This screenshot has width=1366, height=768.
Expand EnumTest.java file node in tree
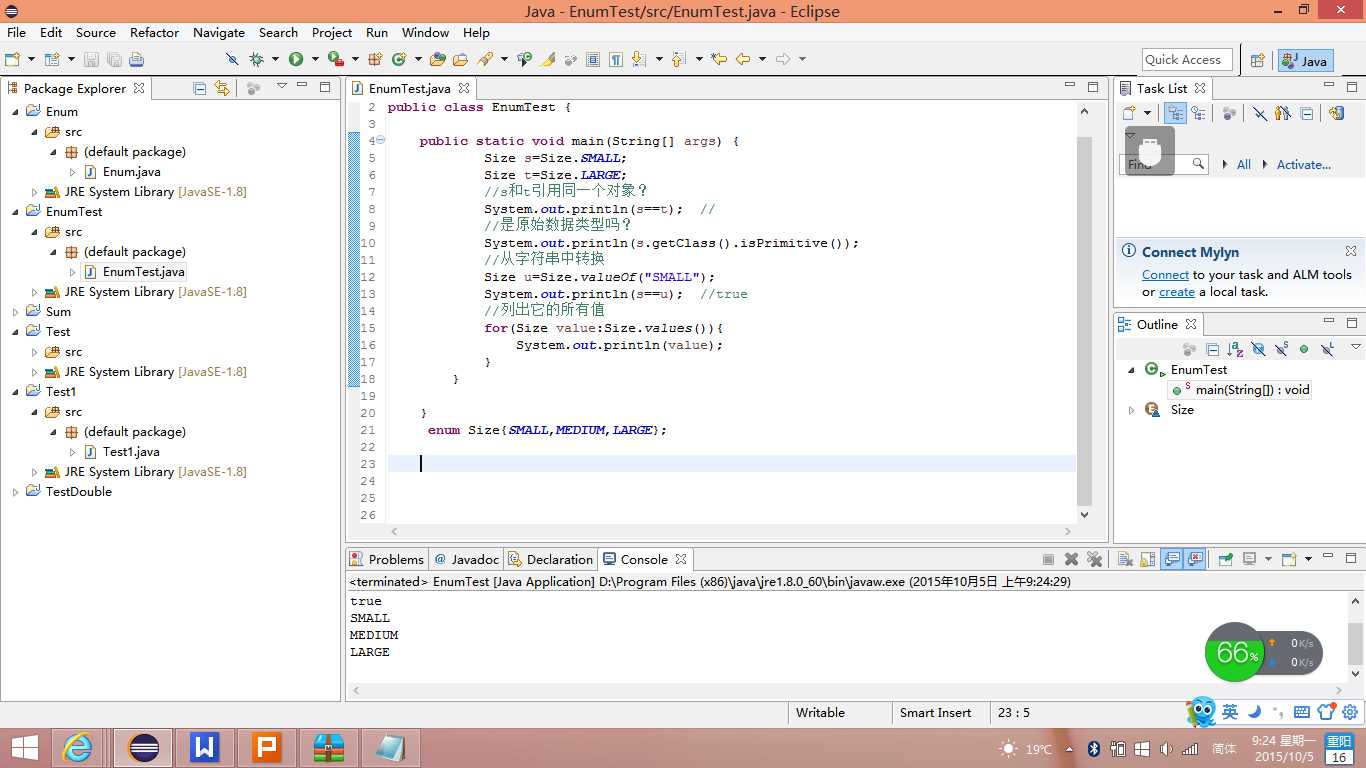tap(73, 272)
